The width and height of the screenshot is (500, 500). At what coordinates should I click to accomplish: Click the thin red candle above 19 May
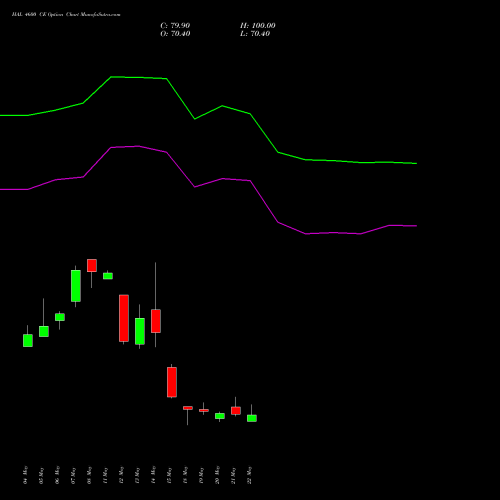[x=204, y=410]
